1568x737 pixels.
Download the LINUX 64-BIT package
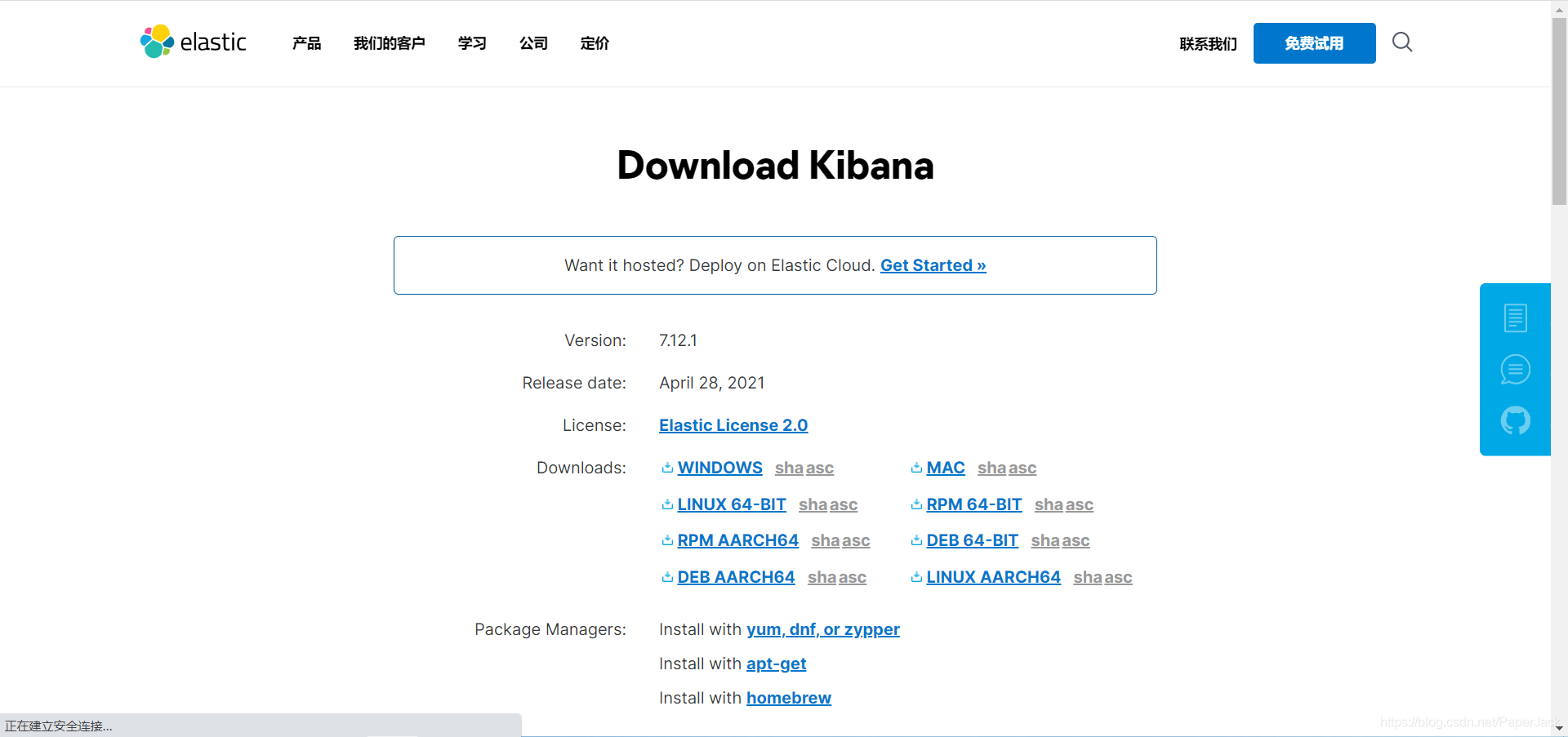tap(732, 504)
